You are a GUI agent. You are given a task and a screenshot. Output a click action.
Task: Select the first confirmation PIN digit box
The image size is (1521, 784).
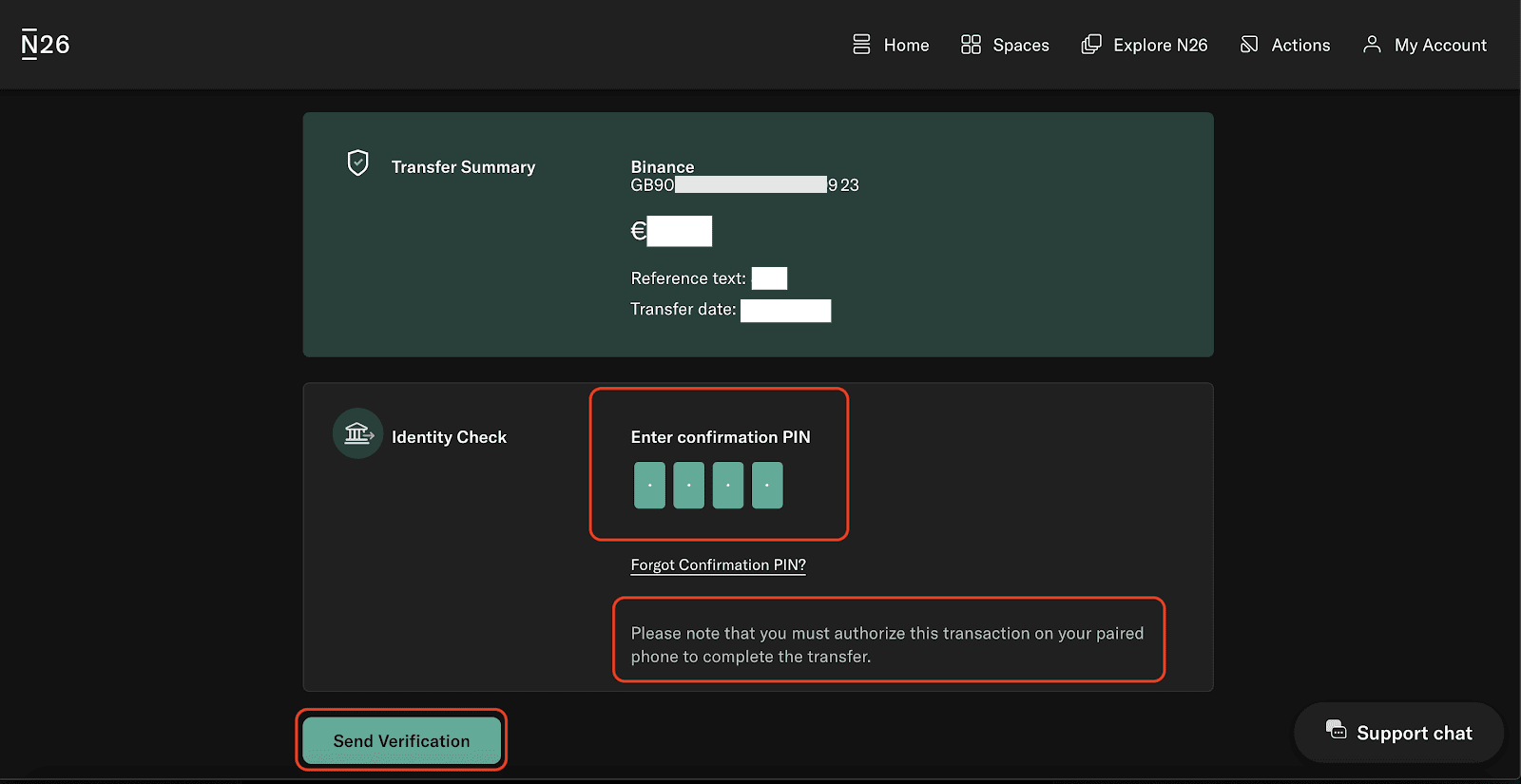click(649, 486)
